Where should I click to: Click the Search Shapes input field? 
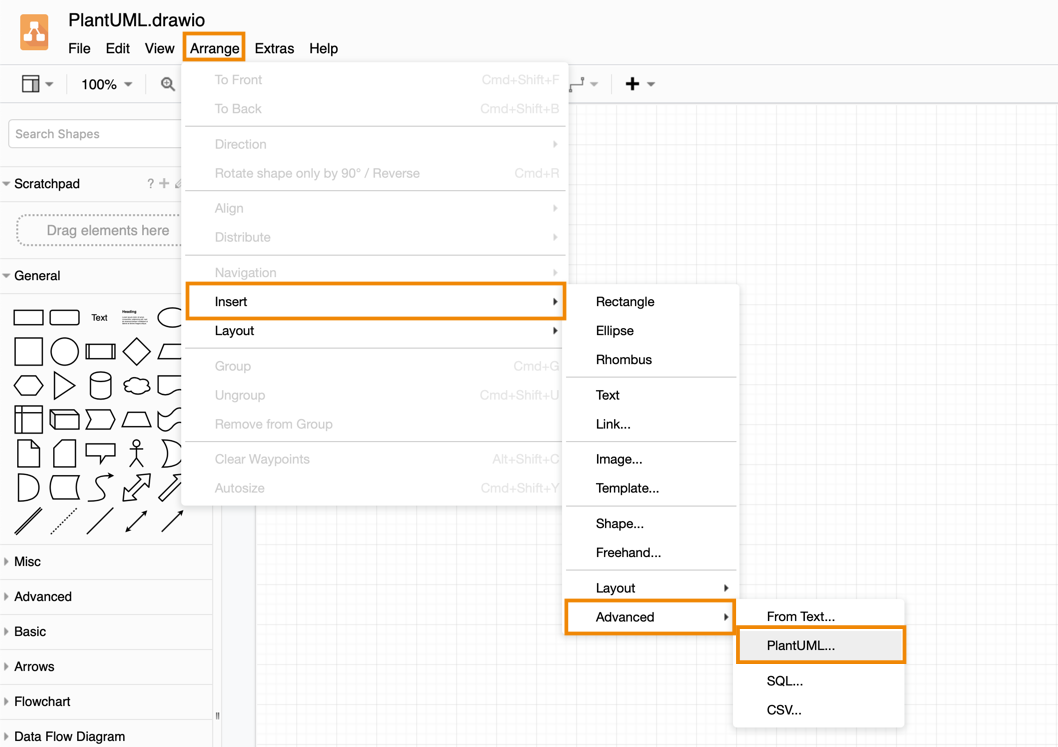pos(94,134)
